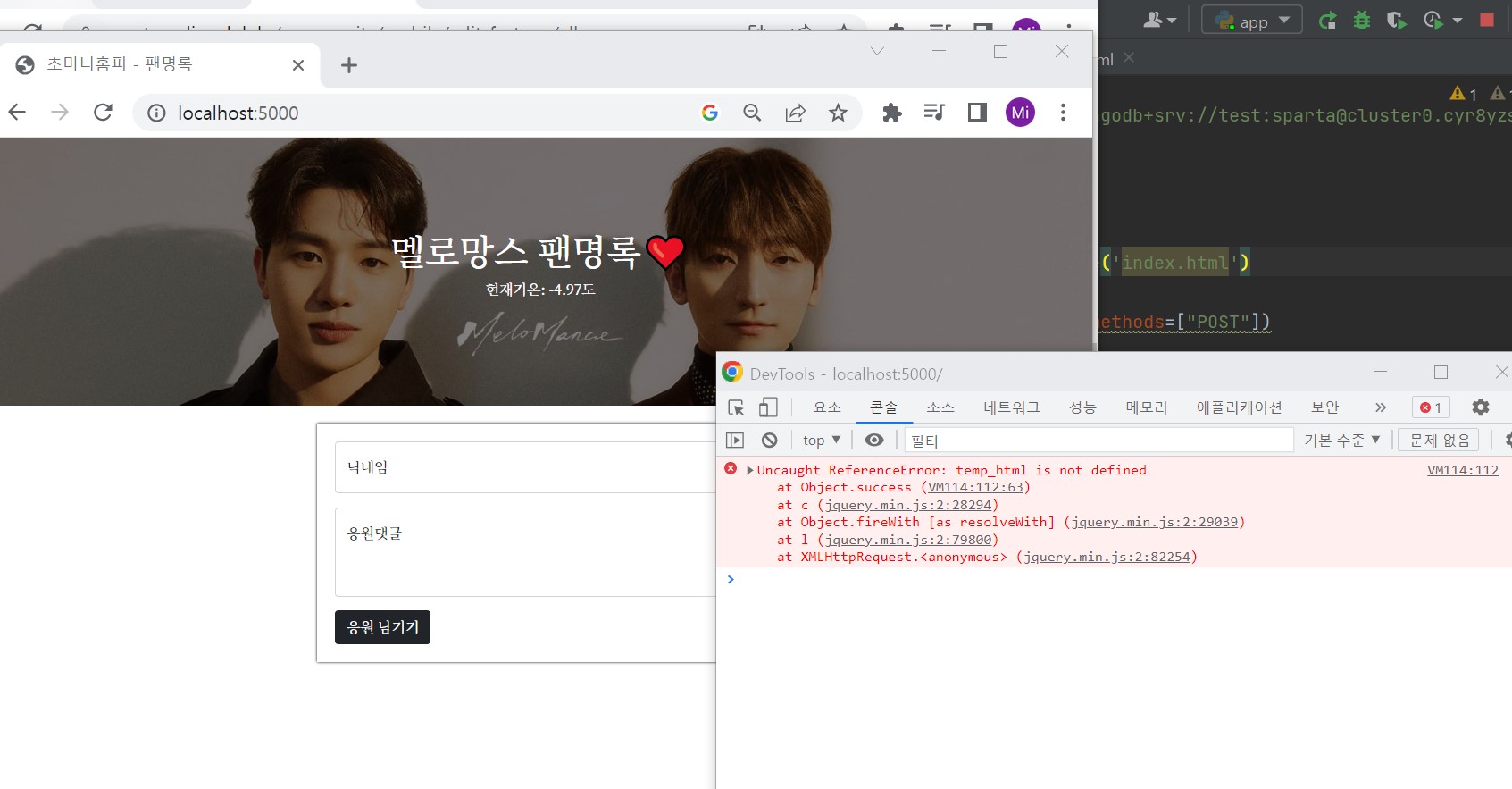Share this page icon in Chrome

pos(795,113)
